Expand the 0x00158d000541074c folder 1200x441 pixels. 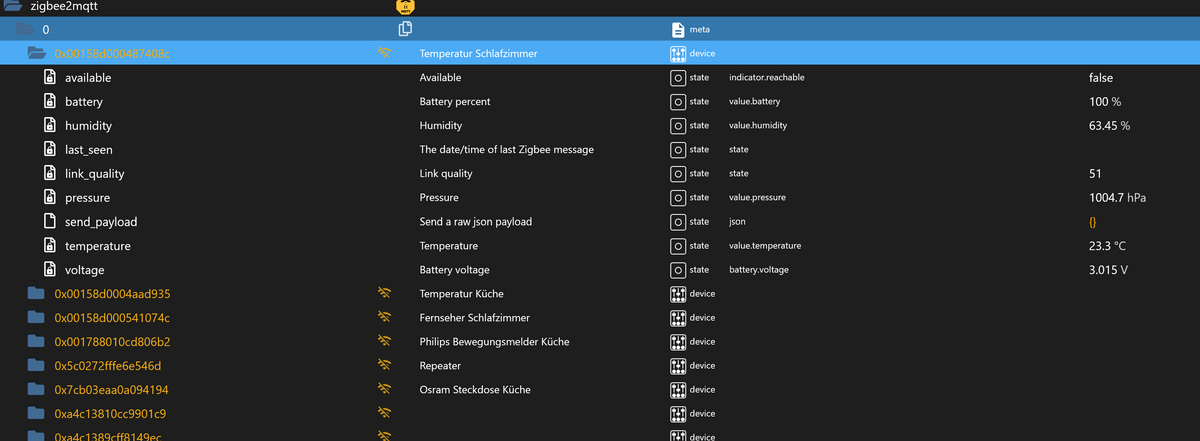click(x=37, y=317)
